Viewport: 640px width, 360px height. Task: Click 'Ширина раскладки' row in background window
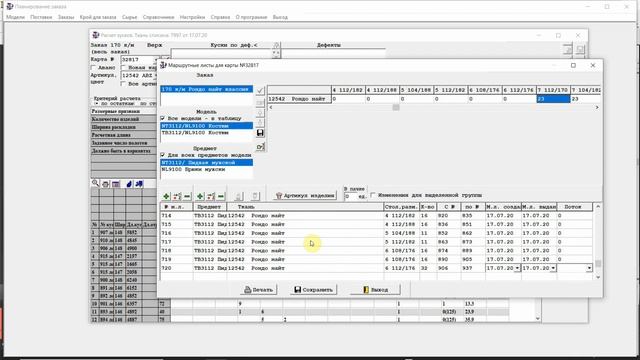point(123,127)
